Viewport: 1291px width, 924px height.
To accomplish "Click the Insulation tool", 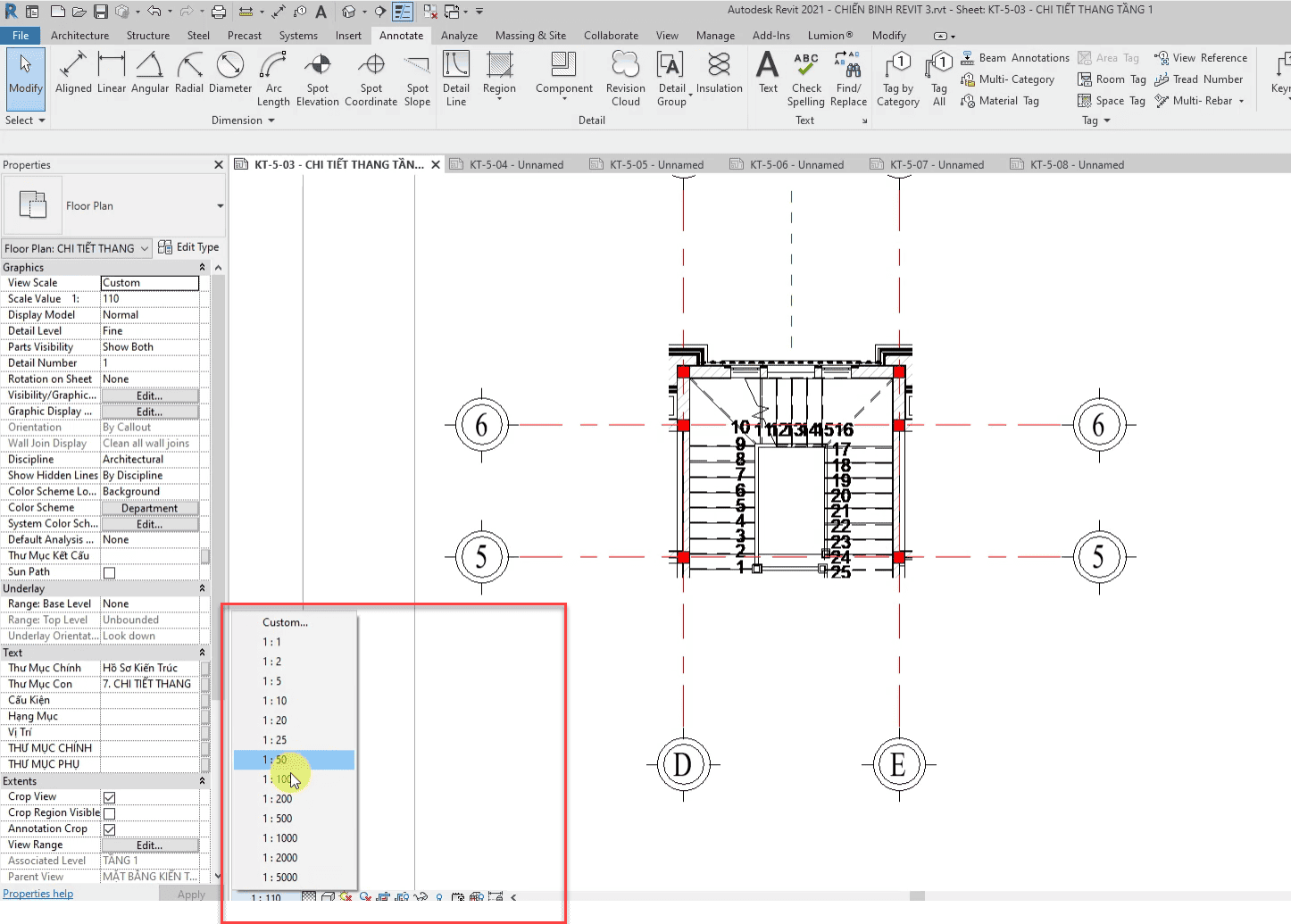I will tap(719, 73).
